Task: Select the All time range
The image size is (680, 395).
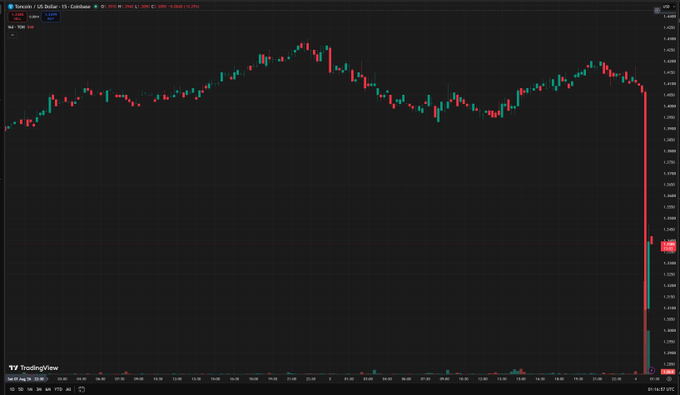Action: pos(68,389)
